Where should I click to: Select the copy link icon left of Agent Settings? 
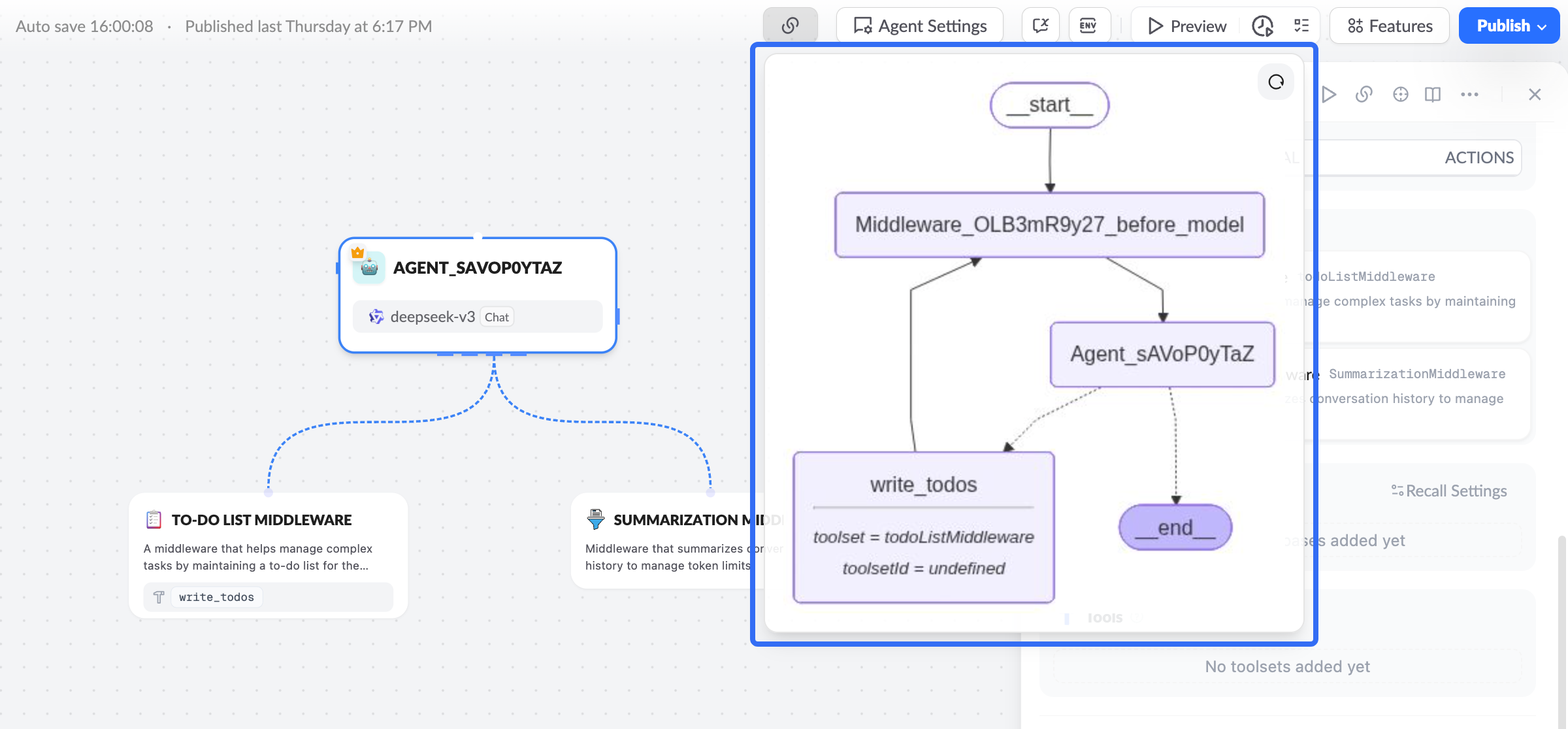tap(791, 25)
